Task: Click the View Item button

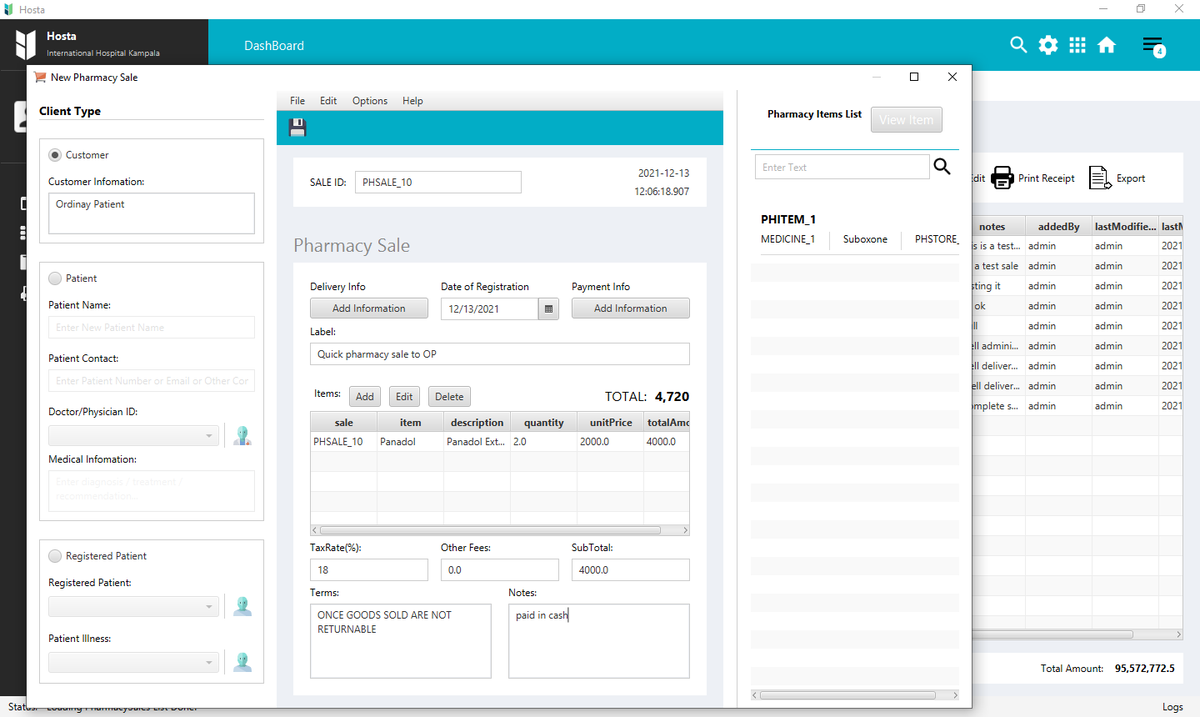Action: click(x=906, y=120)
